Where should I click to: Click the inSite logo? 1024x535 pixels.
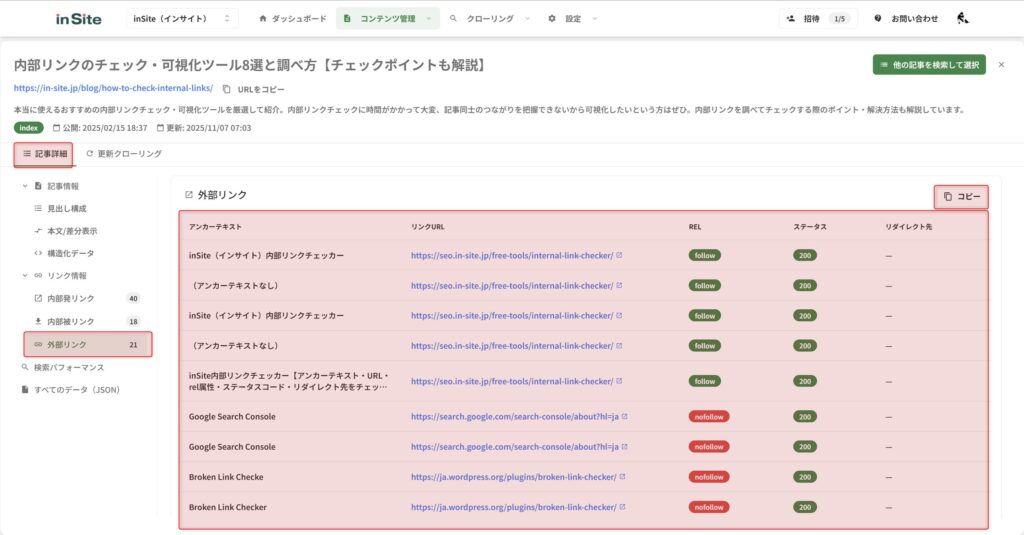pos(78,19)
